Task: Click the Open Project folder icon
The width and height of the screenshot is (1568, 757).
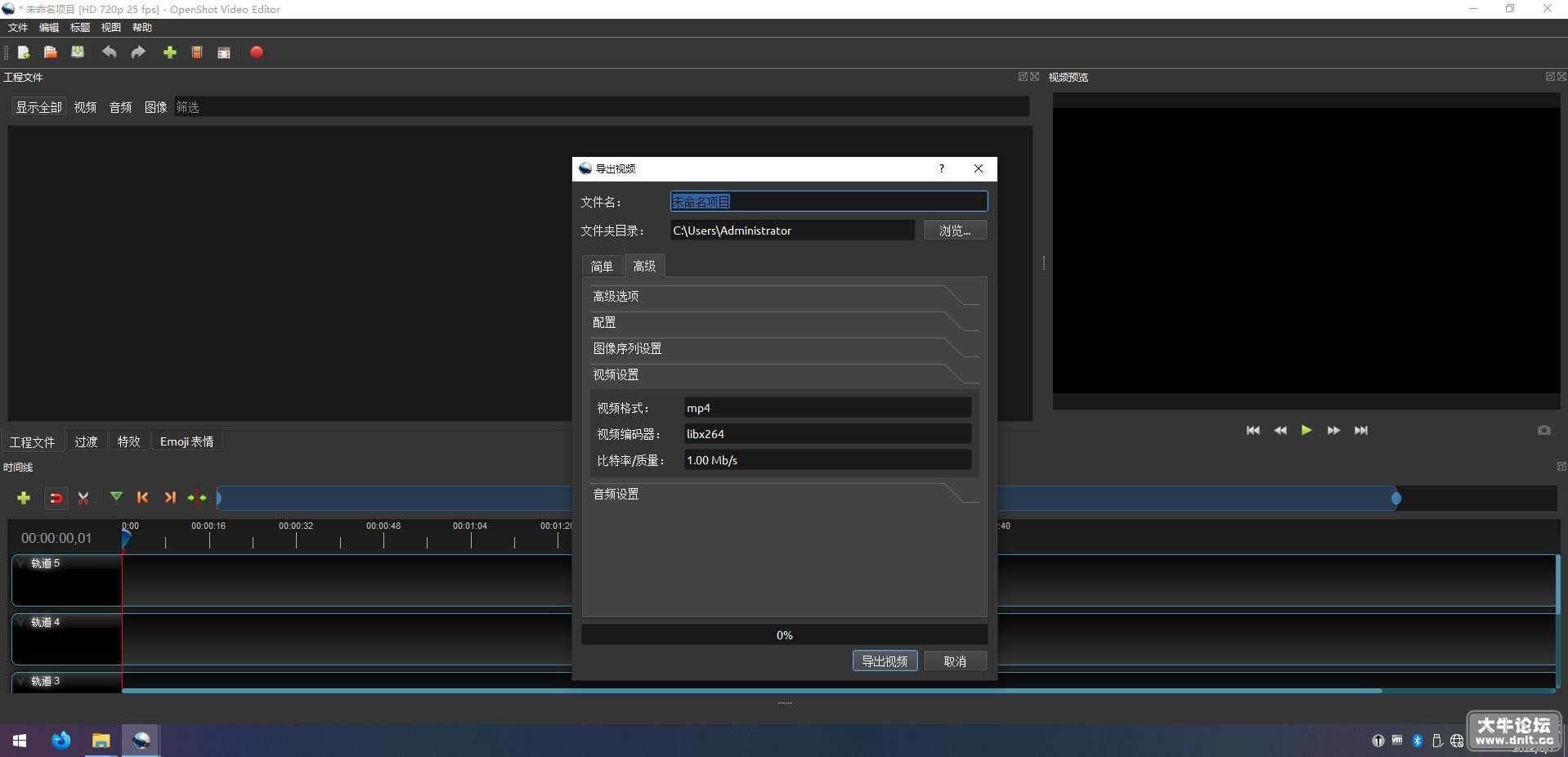Action: point(51,52)
